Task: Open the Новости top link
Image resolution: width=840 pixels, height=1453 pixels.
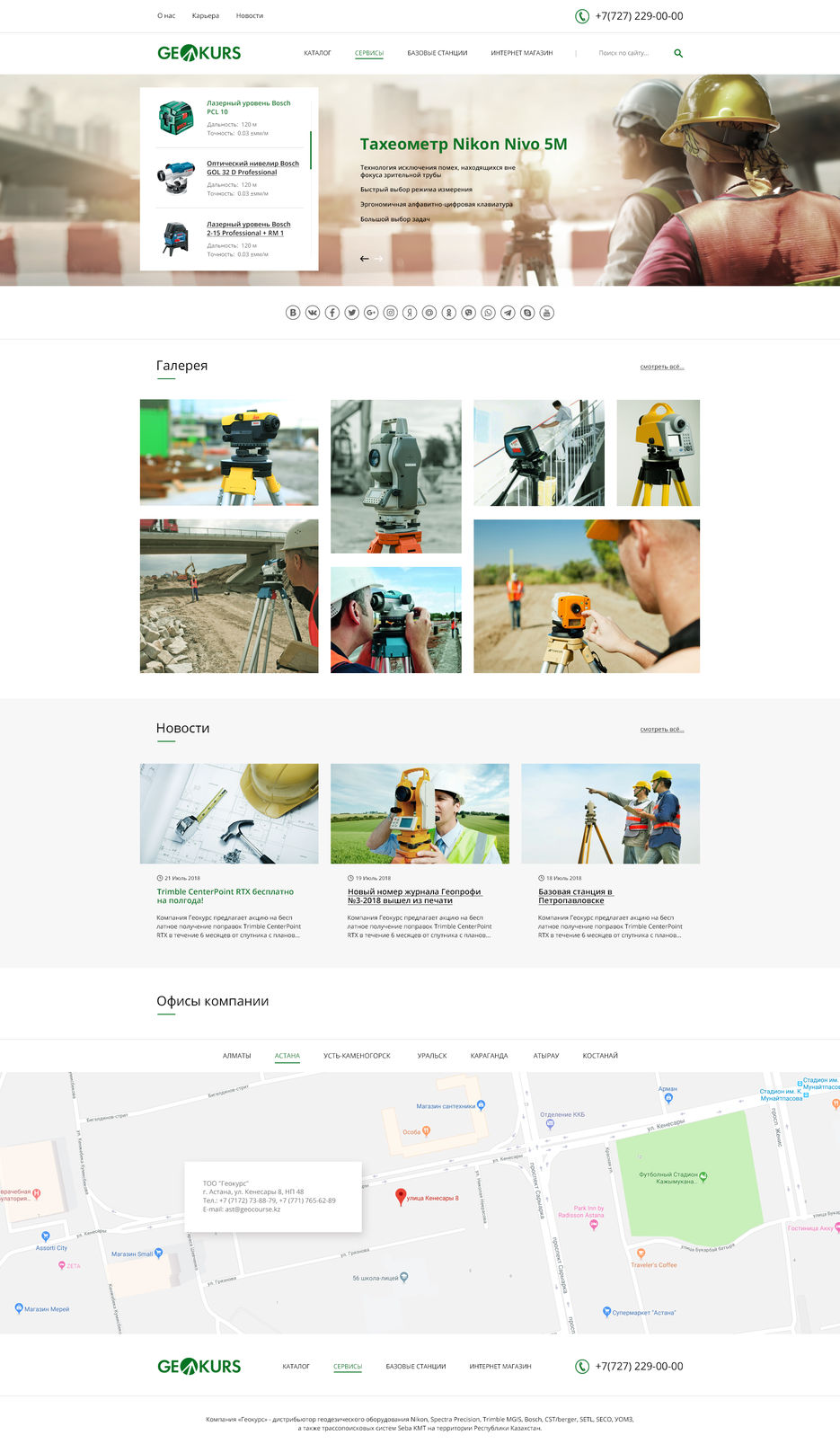Action: pyautogui.click(x=250, y=16)
